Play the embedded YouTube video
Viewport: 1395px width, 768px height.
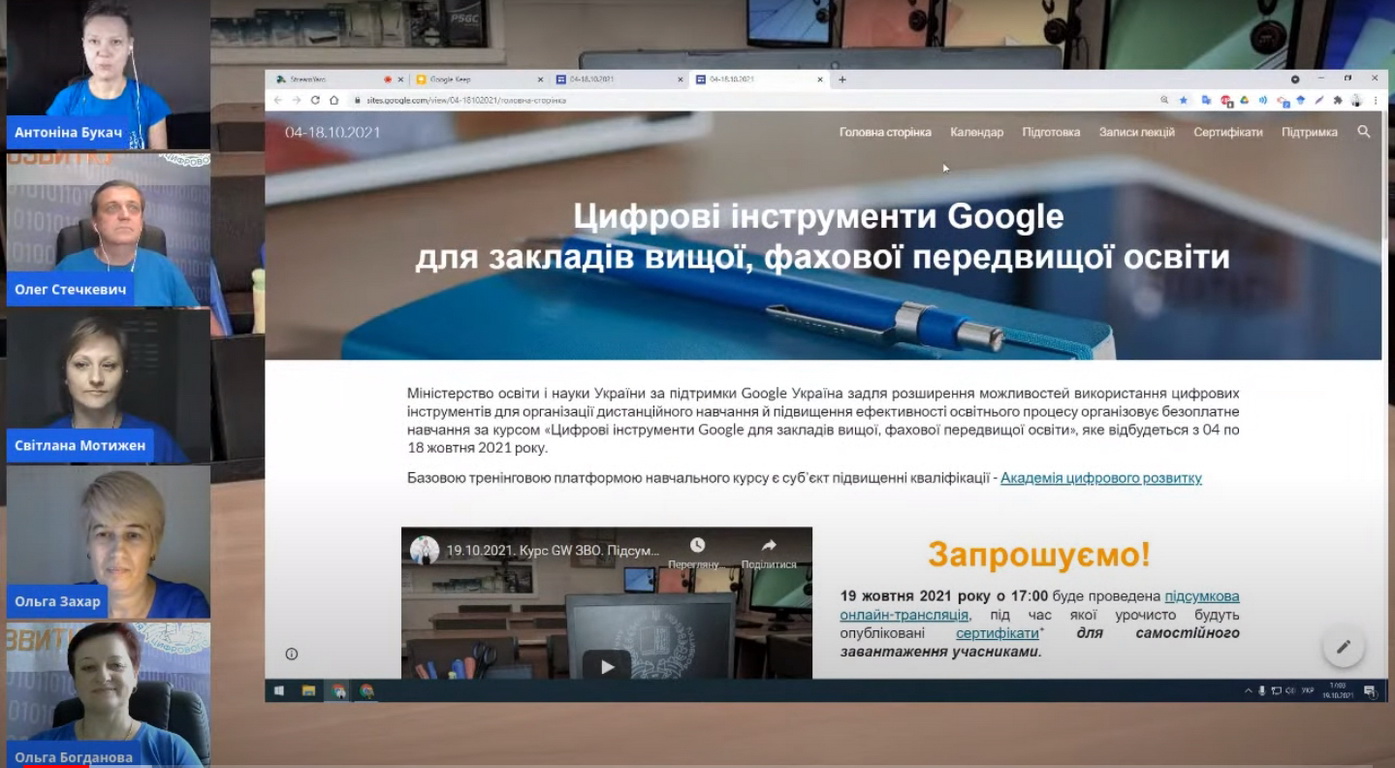[x=607, y=666]
